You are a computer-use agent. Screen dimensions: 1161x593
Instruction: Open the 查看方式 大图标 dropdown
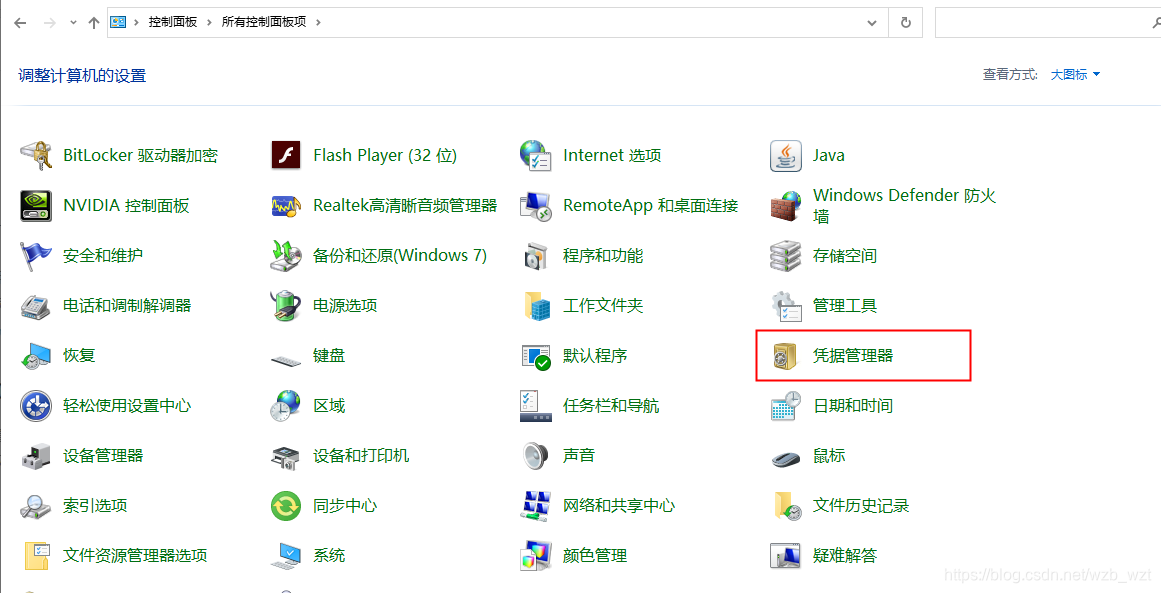pyautogui.click(x=1075, y=75)
